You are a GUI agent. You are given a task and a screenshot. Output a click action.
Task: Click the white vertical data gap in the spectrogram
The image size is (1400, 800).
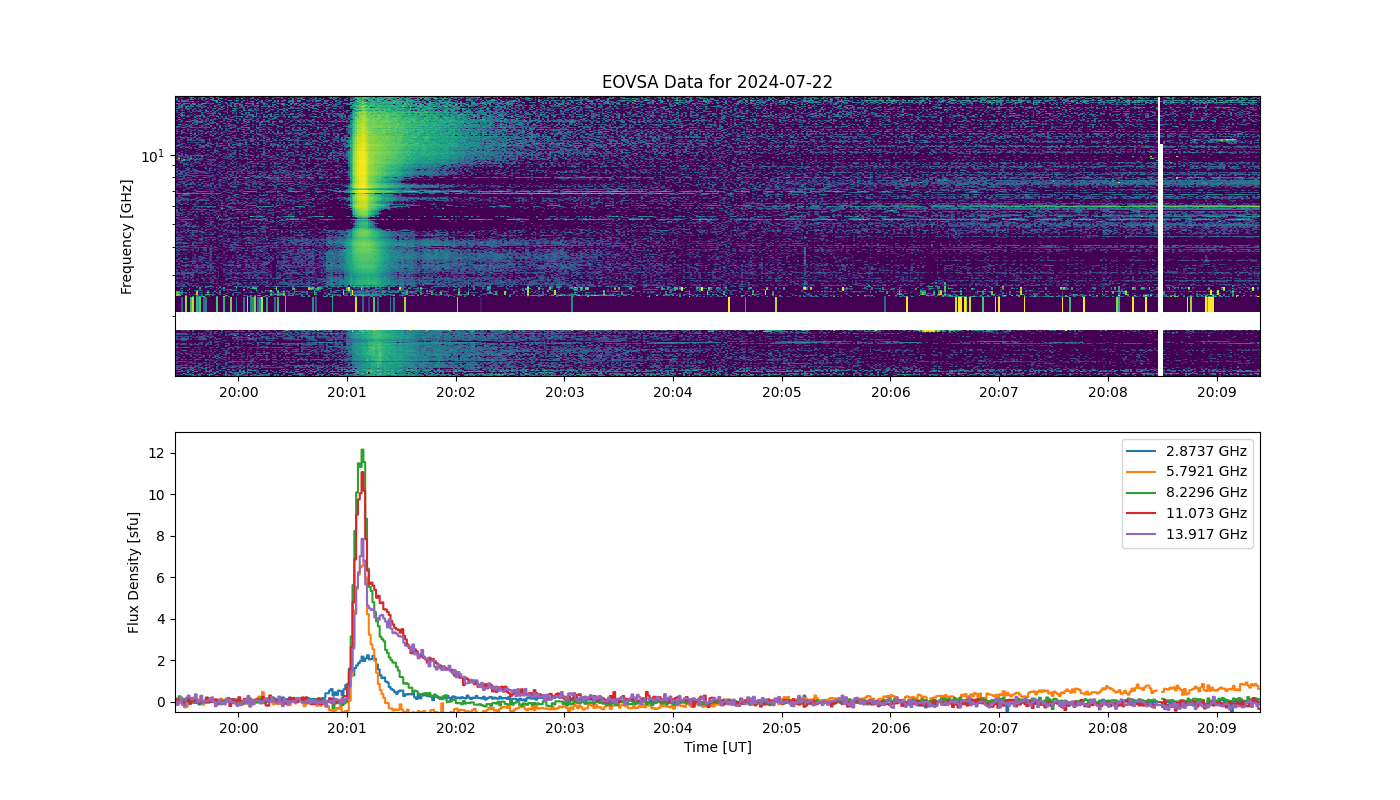[1160, 236]
